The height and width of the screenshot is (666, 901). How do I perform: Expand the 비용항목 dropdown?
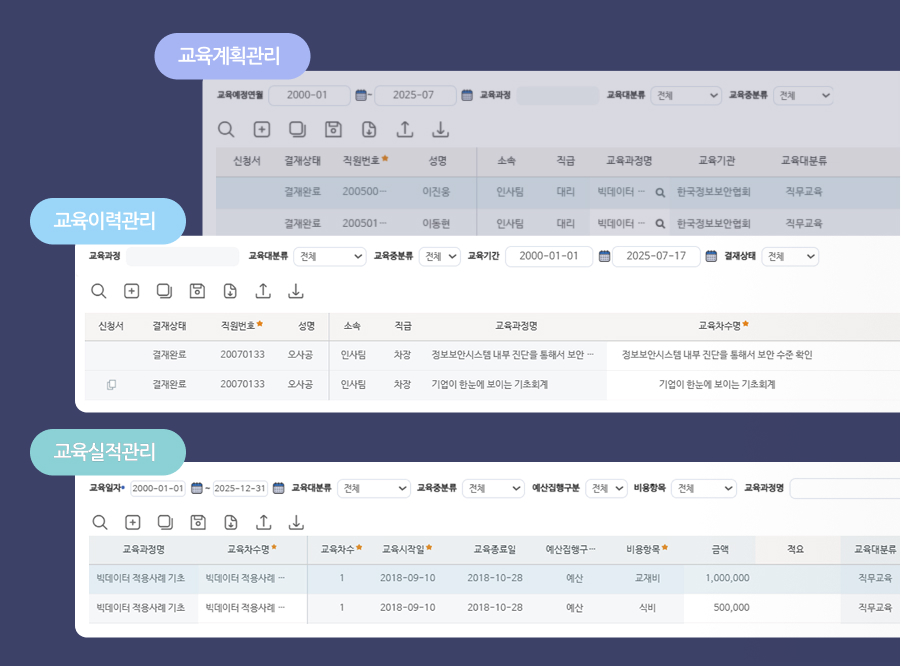click(x=703, y=488)
